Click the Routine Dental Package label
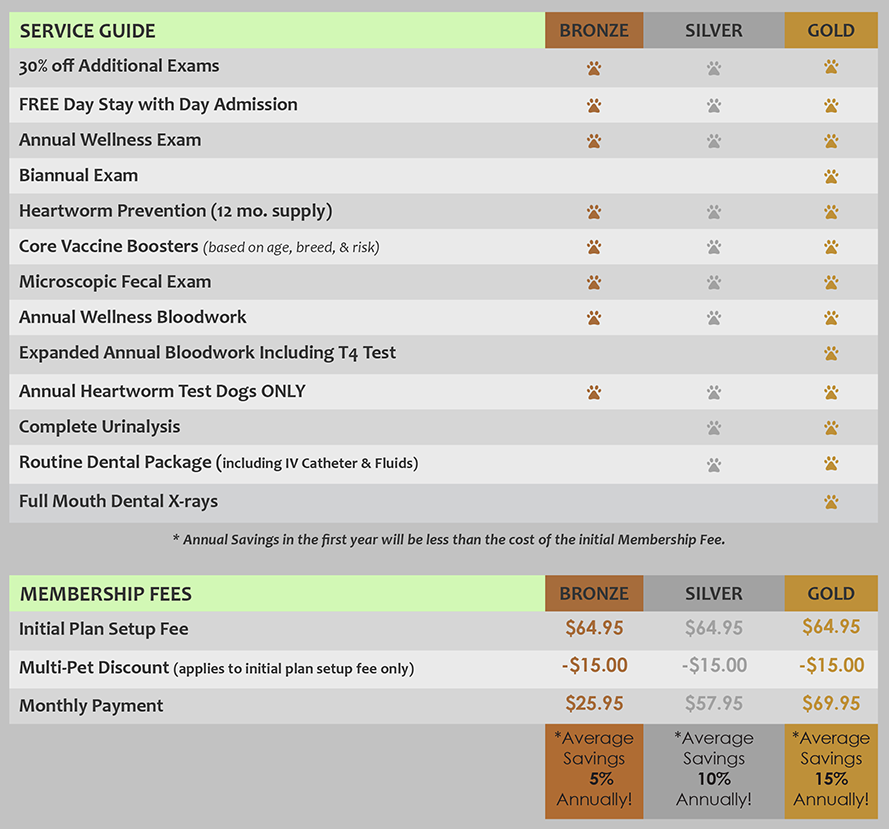 coord(218,463)
